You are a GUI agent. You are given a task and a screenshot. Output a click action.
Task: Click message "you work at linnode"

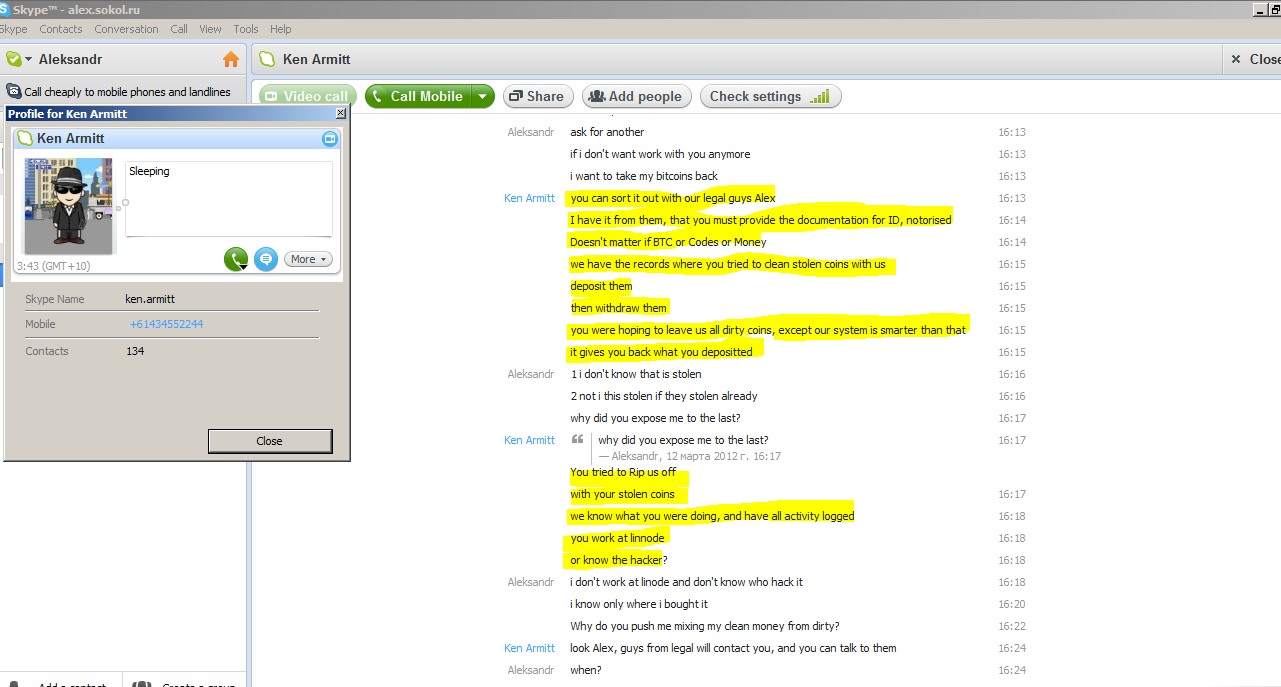(617, 538)
